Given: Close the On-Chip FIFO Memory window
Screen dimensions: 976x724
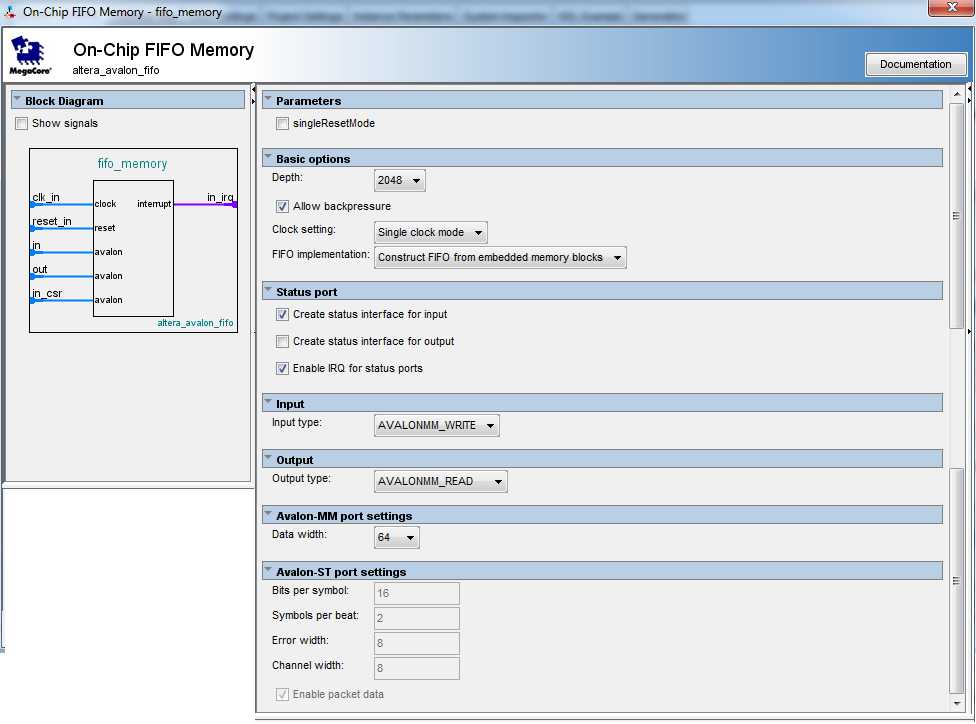Looking at the screenshot, I should tap(951, 7).
